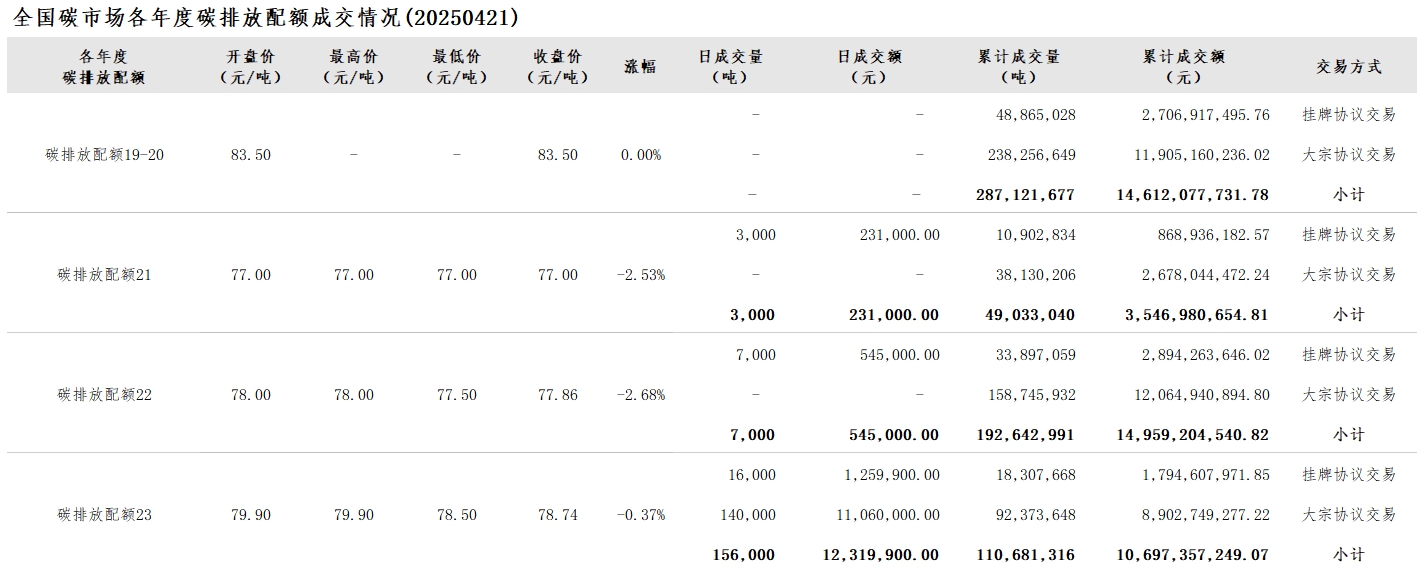Select the 碳排放配额19-20 row label
This screenshot has height=582, width=1426.
[104, 155]
